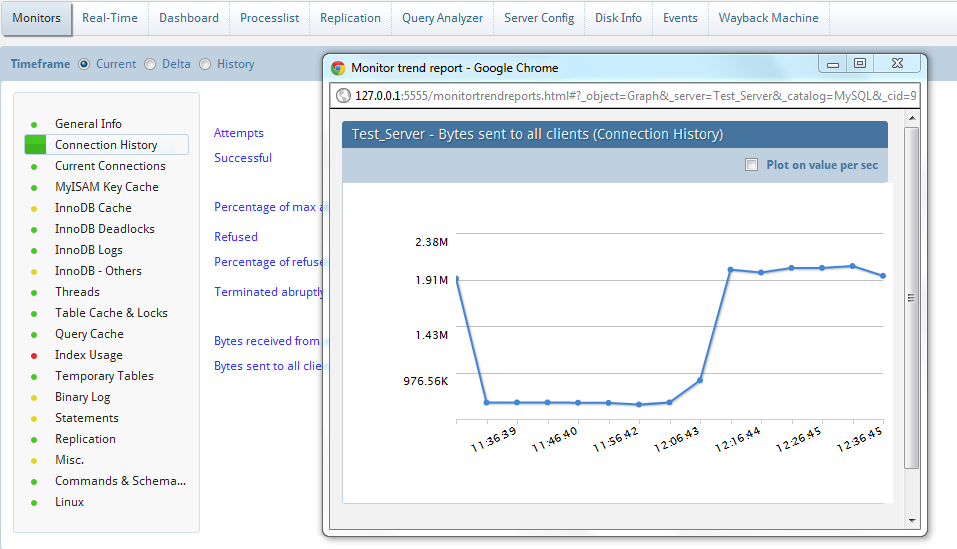Screen dimensions: 957x549
Task: Open the Replication tab
Action: (350, 18)
